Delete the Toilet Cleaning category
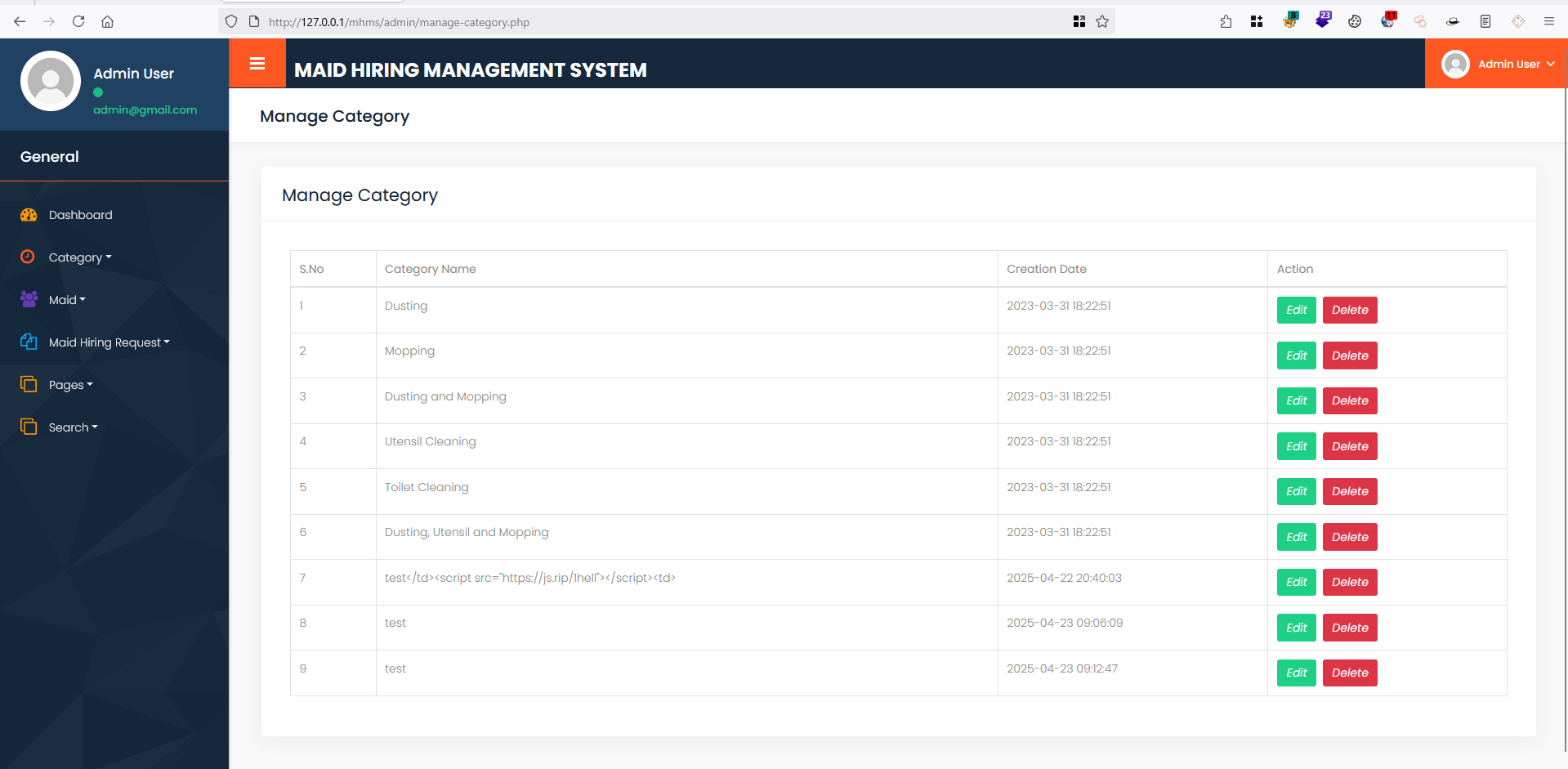 tap(1350, 491)
